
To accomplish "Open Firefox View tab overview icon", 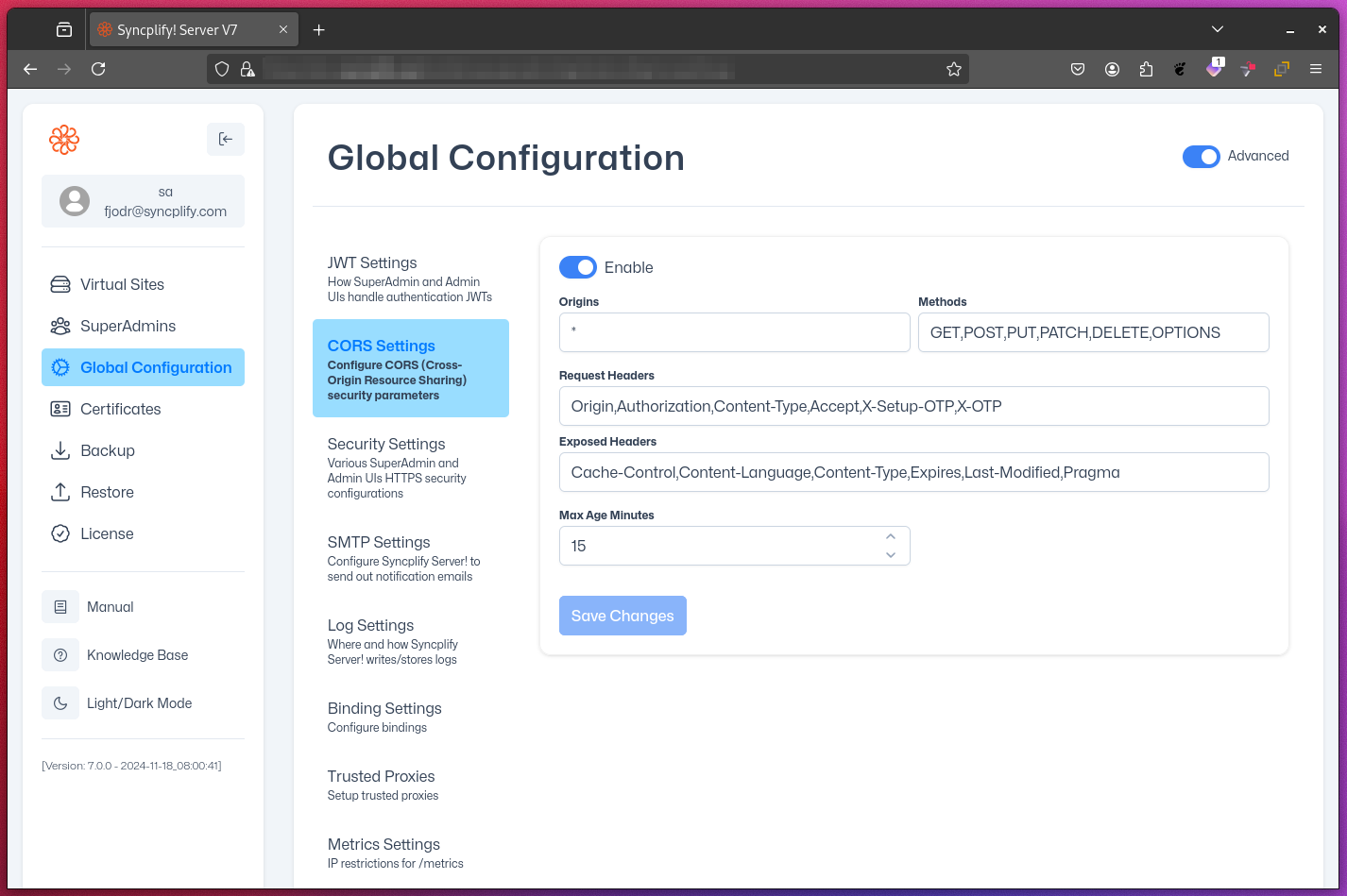I will click(64, 30).
